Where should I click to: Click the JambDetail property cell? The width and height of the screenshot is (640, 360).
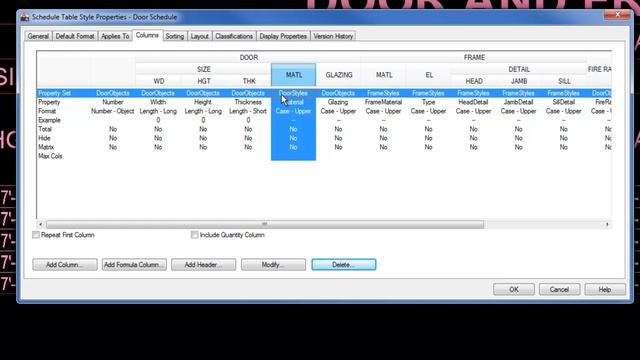pos(518,102)
